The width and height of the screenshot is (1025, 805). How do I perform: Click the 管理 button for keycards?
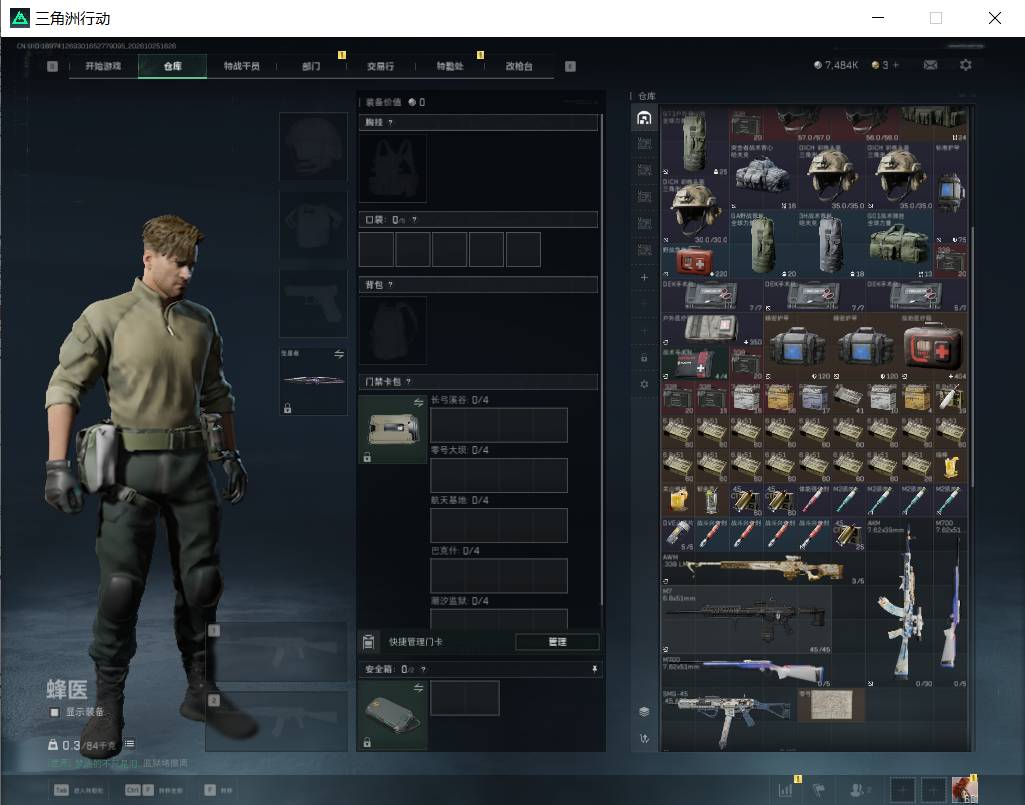[x=557, y=642]
